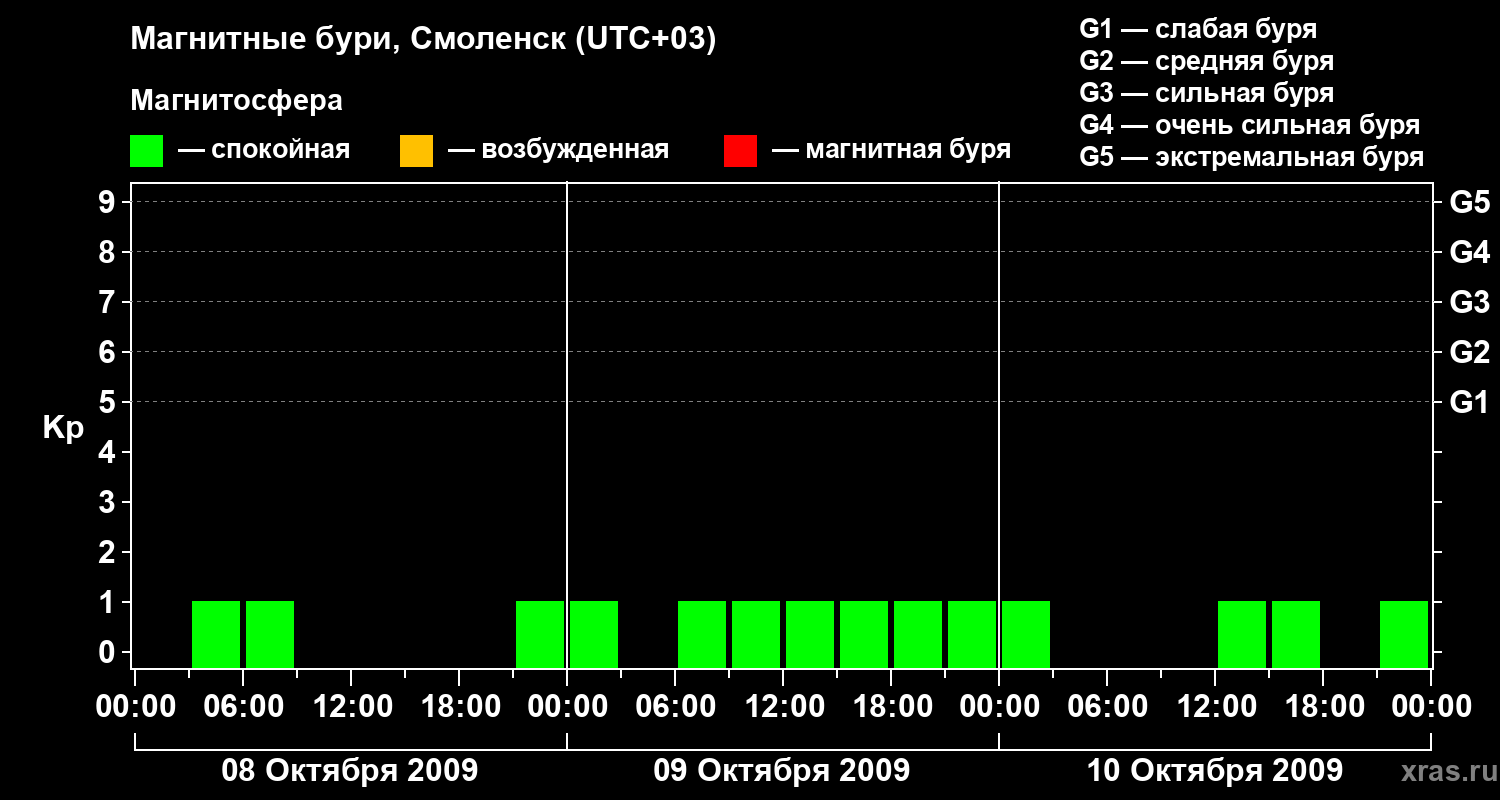
Task: Click the '— спокойная' legend label
Action: click(x=264, y=150)
